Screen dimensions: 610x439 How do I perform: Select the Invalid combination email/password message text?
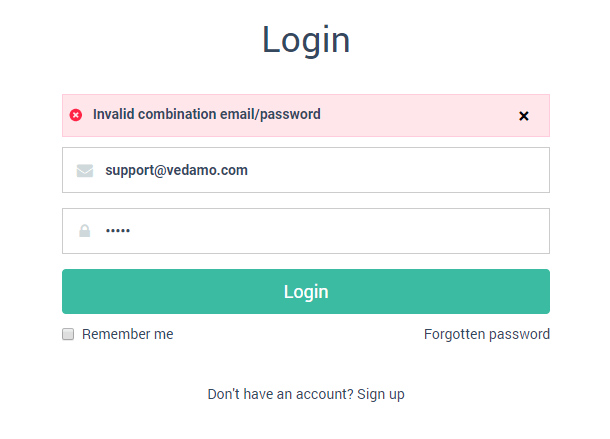coord(207,114)
